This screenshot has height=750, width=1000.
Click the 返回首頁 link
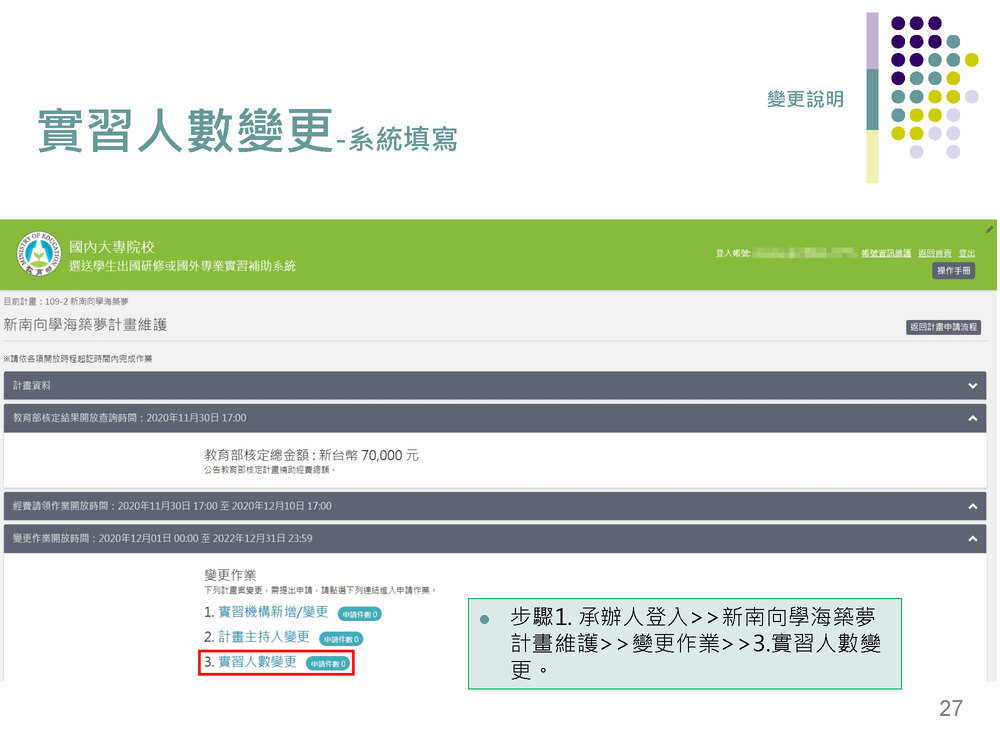(934, 253)
